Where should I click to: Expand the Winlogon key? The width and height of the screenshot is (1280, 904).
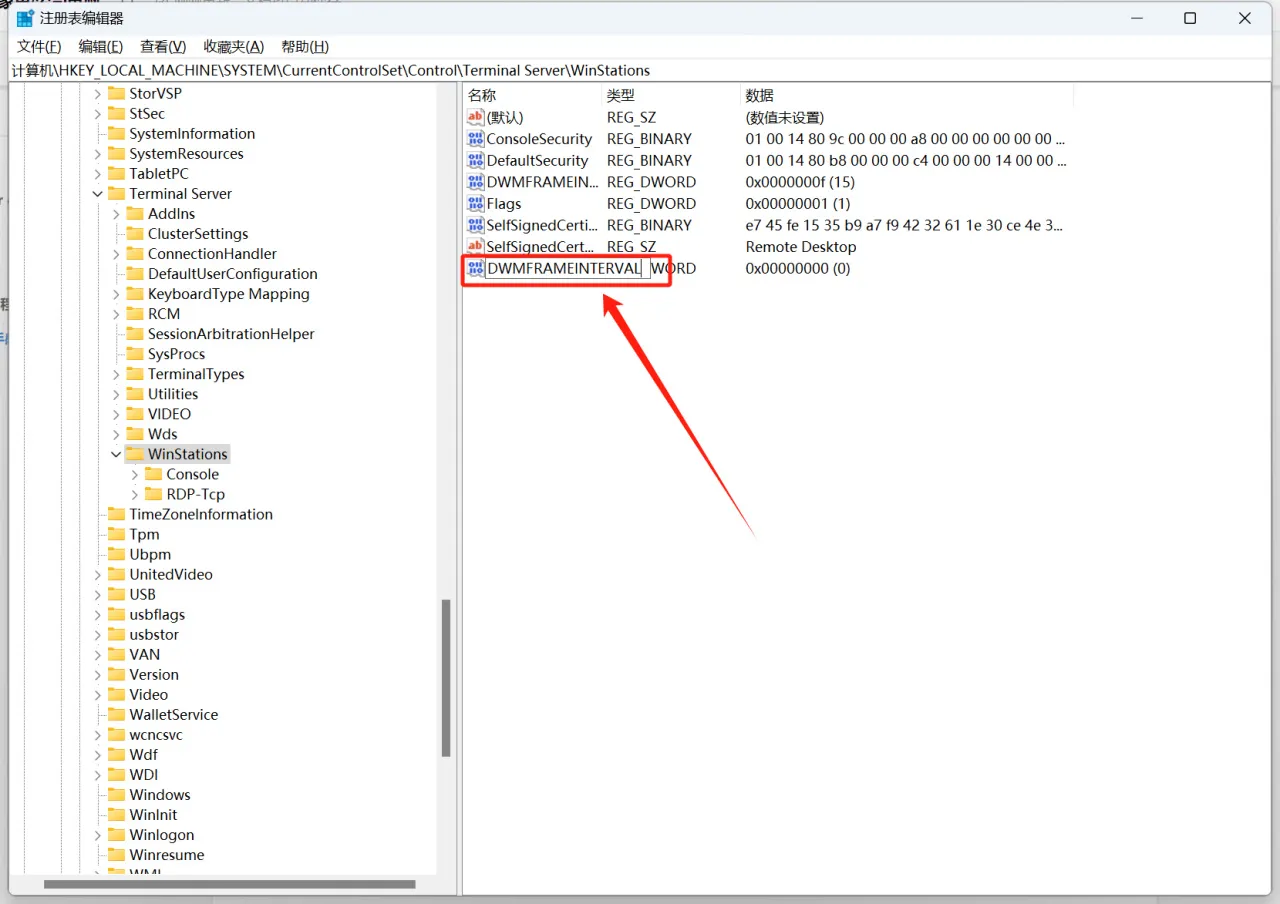[x=98, y=835]
